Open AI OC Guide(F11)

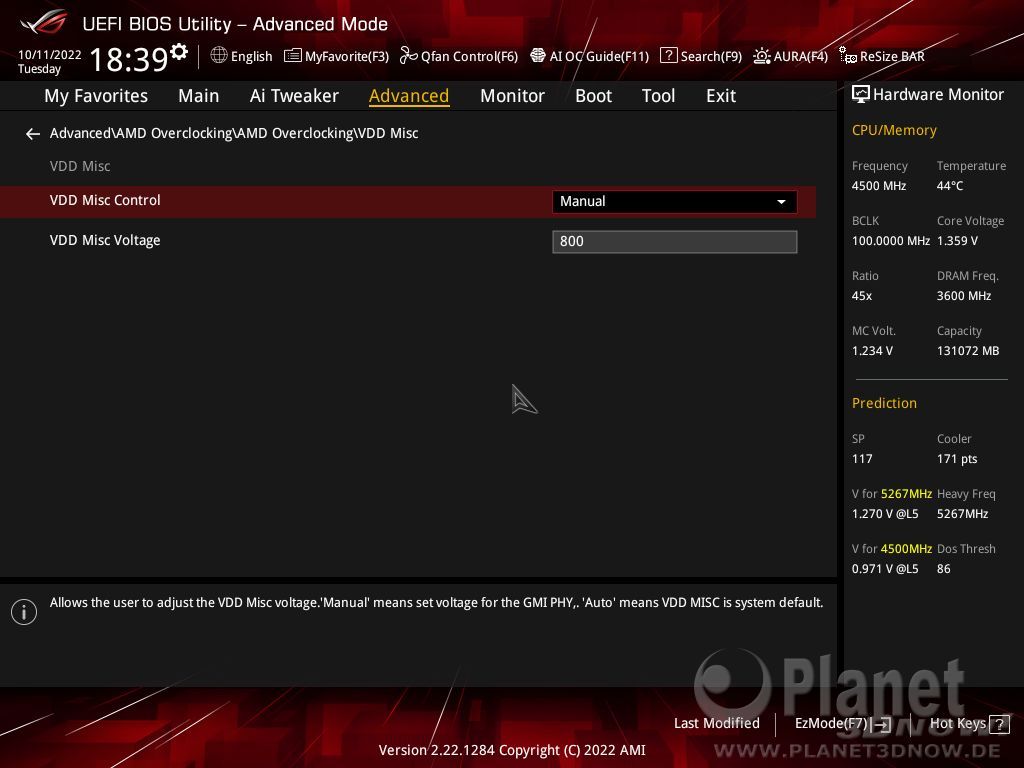(590, 56)
